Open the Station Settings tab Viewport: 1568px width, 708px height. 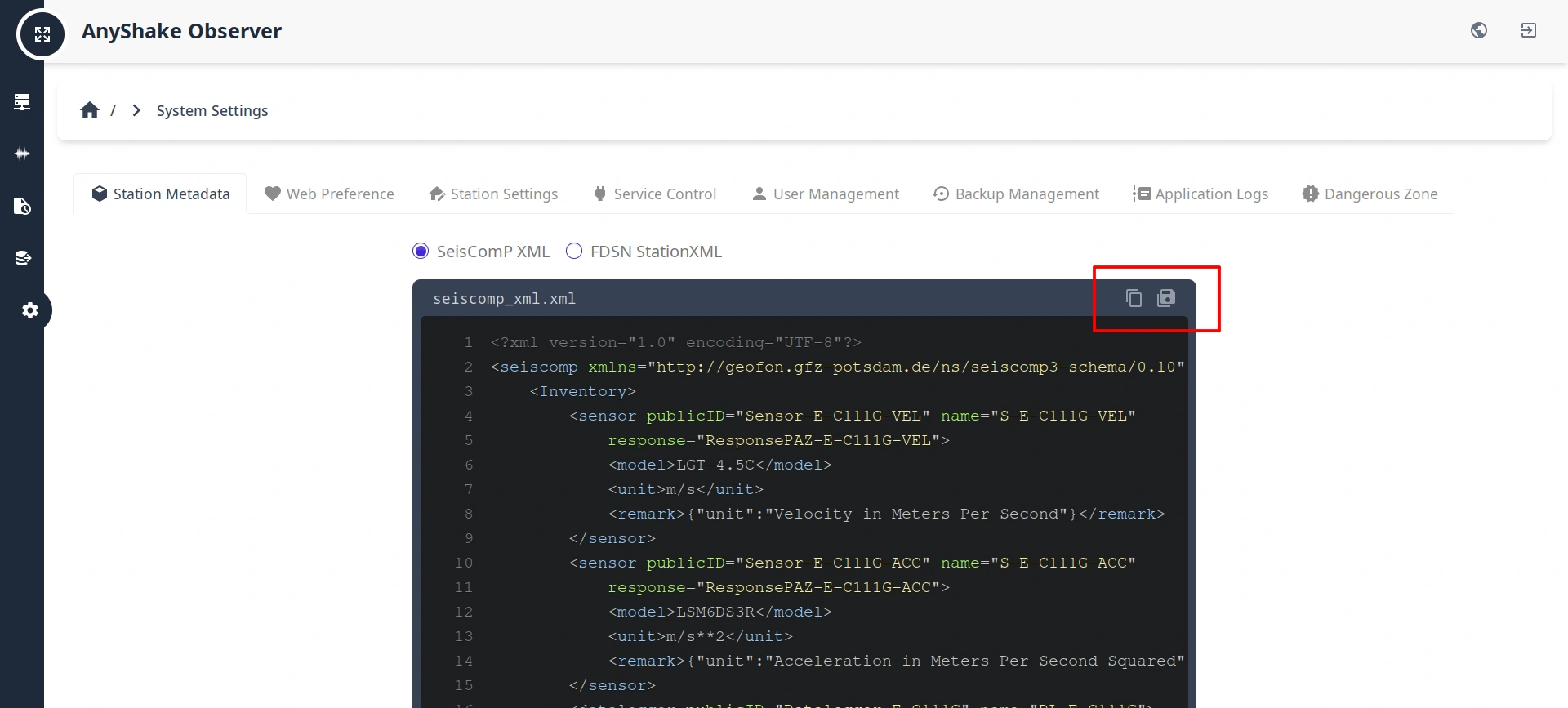[x=493, y=194]
